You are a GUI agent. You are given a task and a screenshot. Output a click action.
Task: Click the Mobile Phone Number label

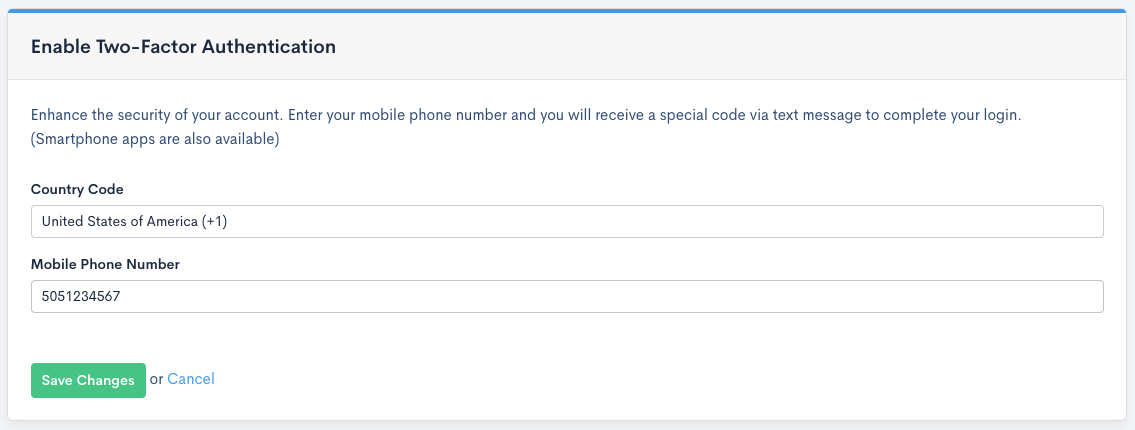click(x=105, y=264)
